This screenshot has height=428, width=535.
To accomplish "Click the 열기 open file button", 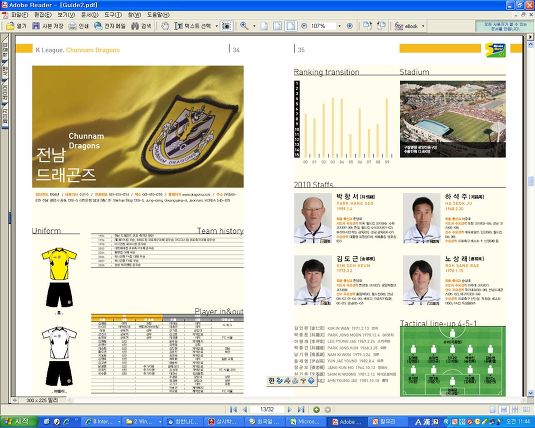I will [x=17, y=26].
